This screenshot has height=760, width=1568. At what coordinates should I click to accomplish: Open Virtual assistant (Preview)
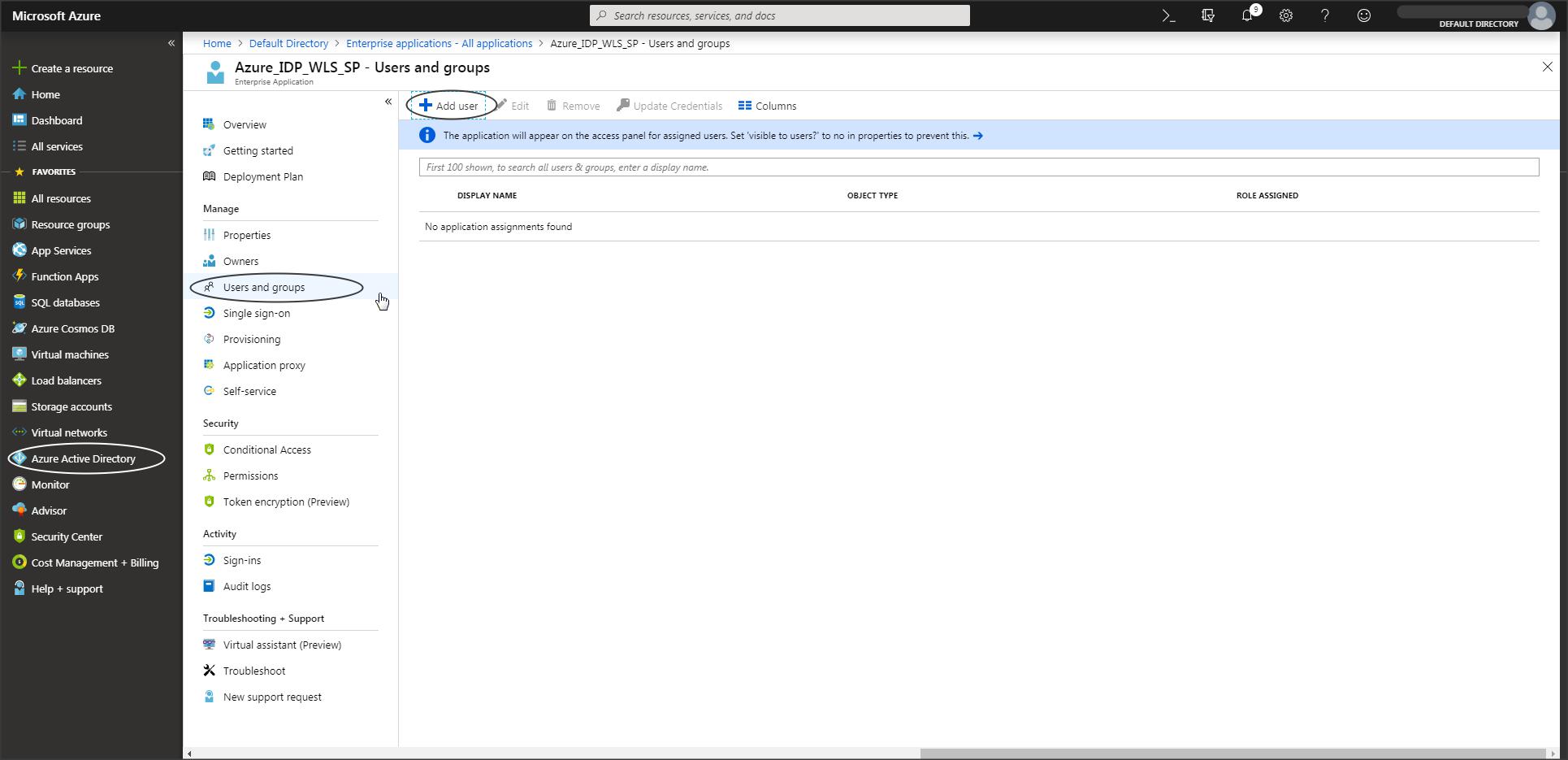(282, 645)
